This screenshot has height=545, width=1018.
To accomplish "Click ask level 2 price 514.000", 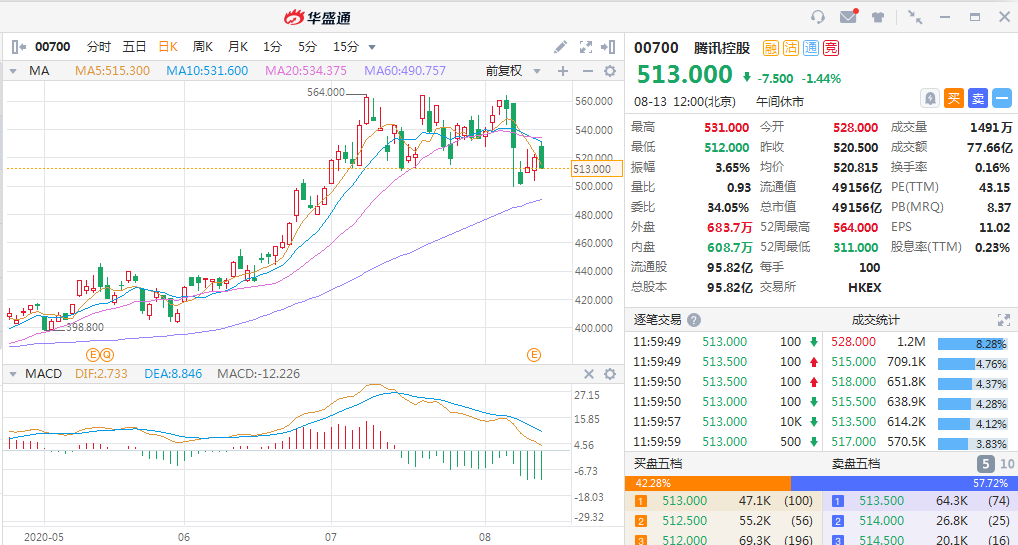I will (x=882, y=521).
